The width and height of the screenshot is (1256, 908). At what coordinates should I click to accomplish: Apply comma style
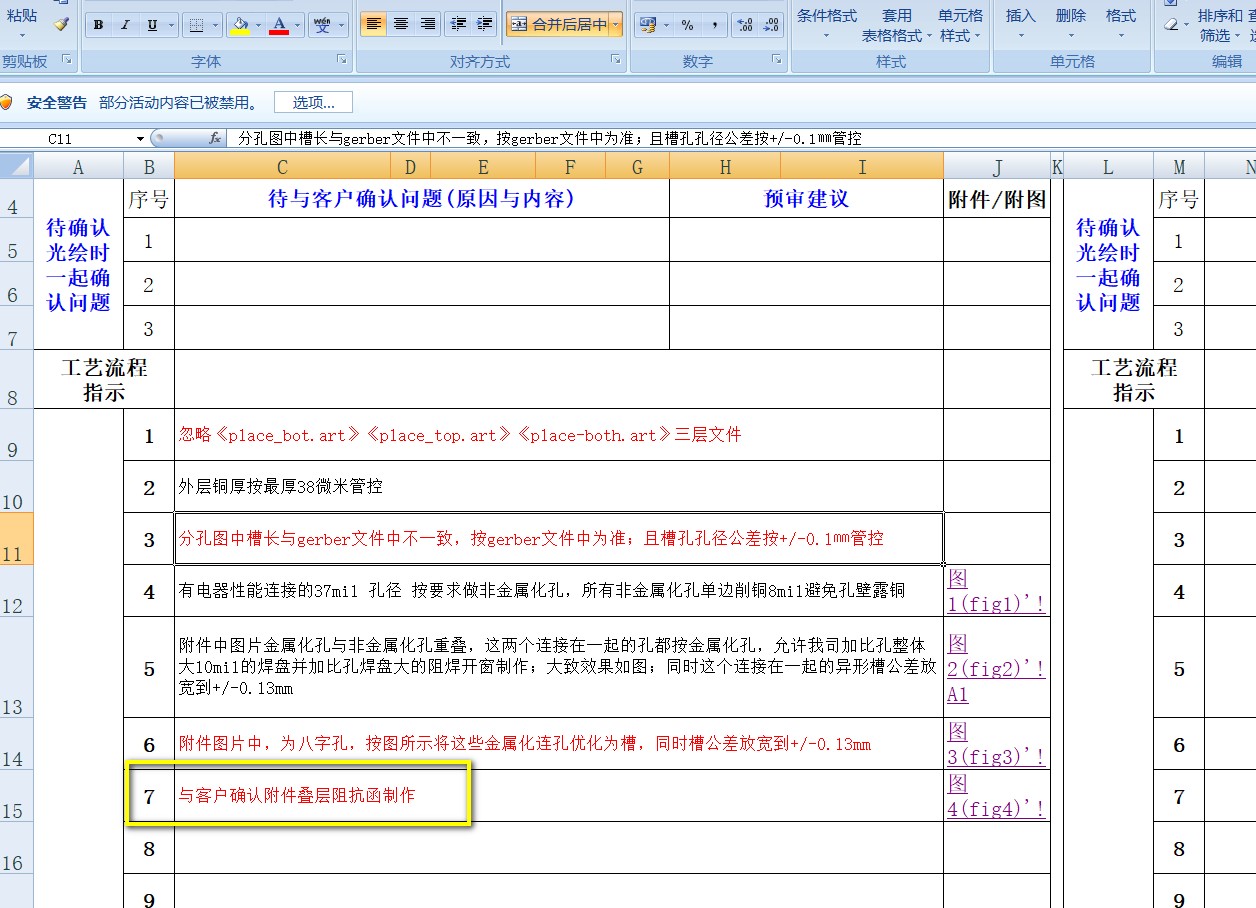coord(715,24)
